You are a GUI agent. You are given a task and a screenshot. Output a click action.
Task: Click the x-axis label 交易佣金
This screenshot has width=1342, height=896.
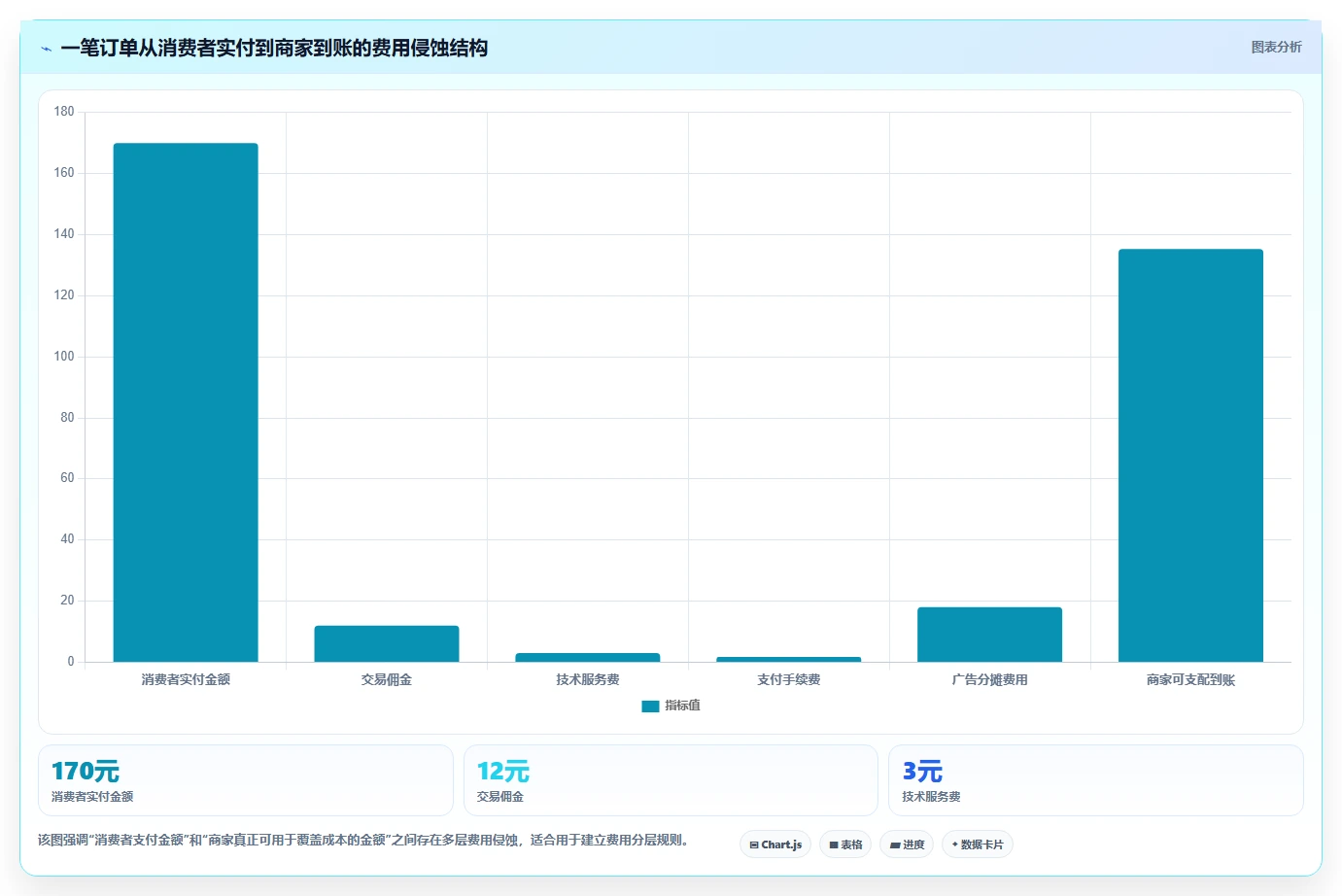click(x=387, y=679)
